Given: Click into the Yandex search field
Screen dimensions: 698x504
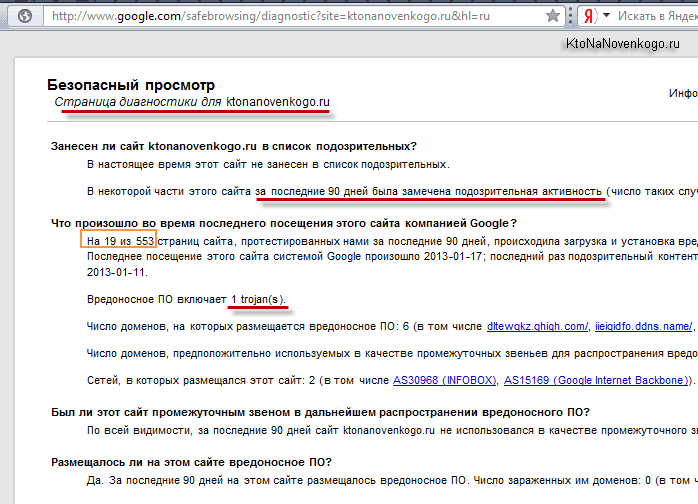Looking at the screenshot, I should coord(655,16).
